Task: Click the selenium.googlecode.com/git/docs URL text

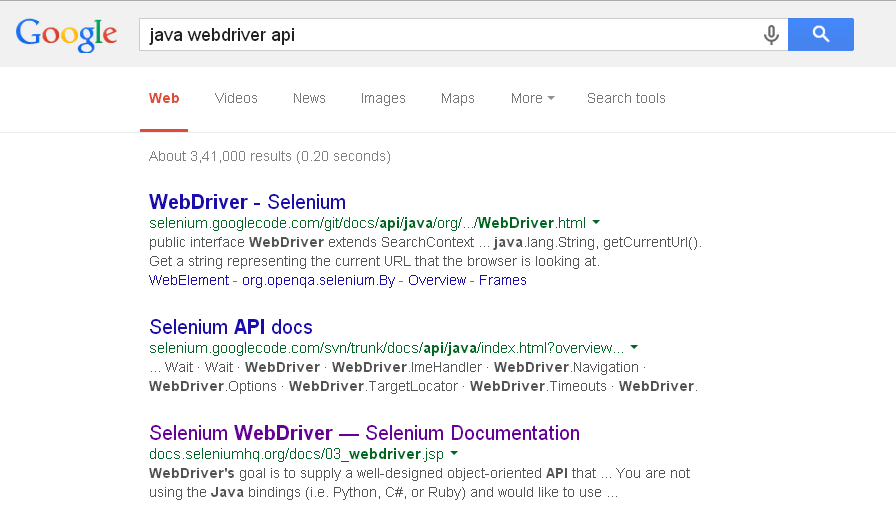Action: click(367, 223)
